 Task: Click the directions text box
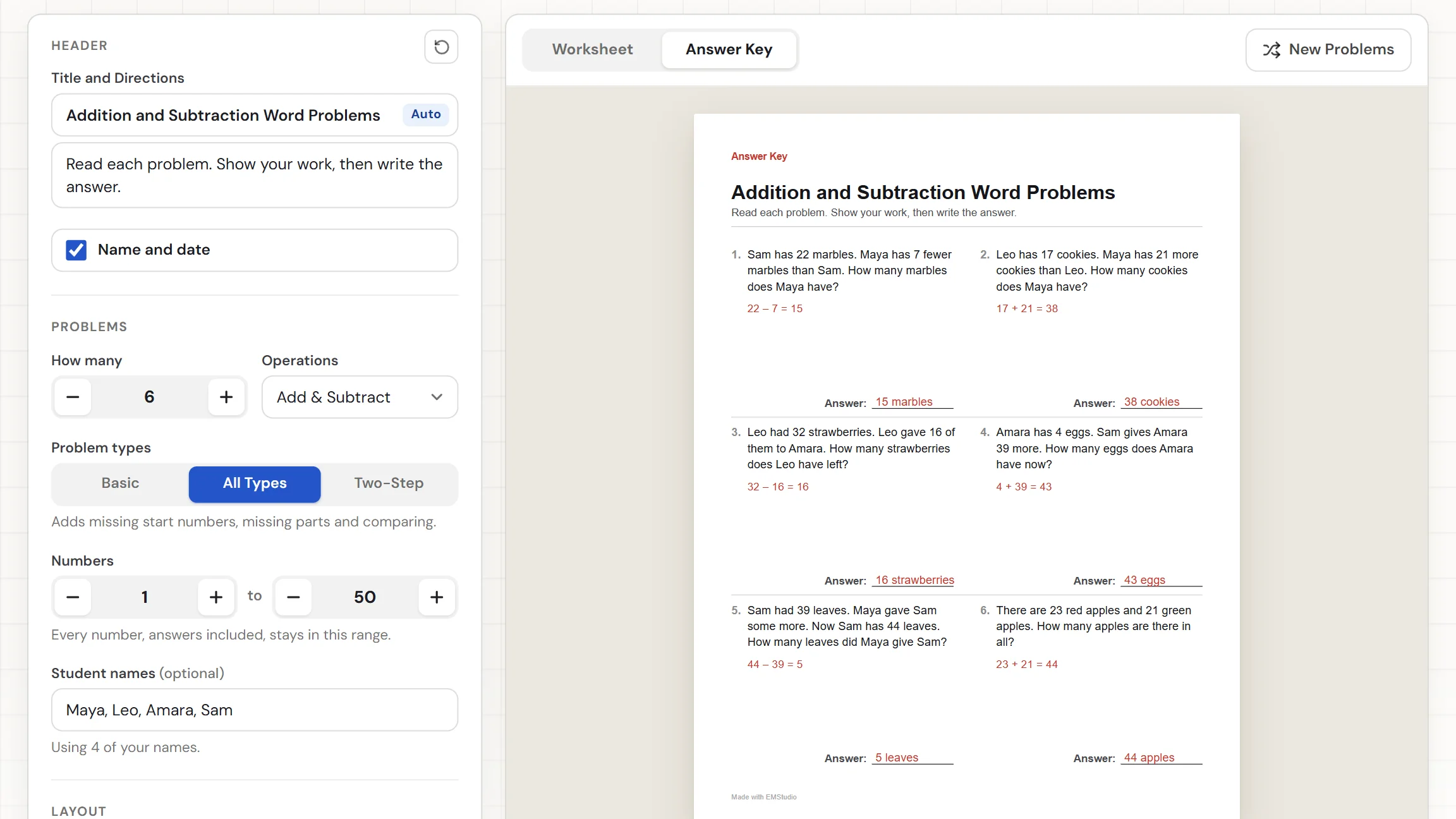click(x=255, y=175)
